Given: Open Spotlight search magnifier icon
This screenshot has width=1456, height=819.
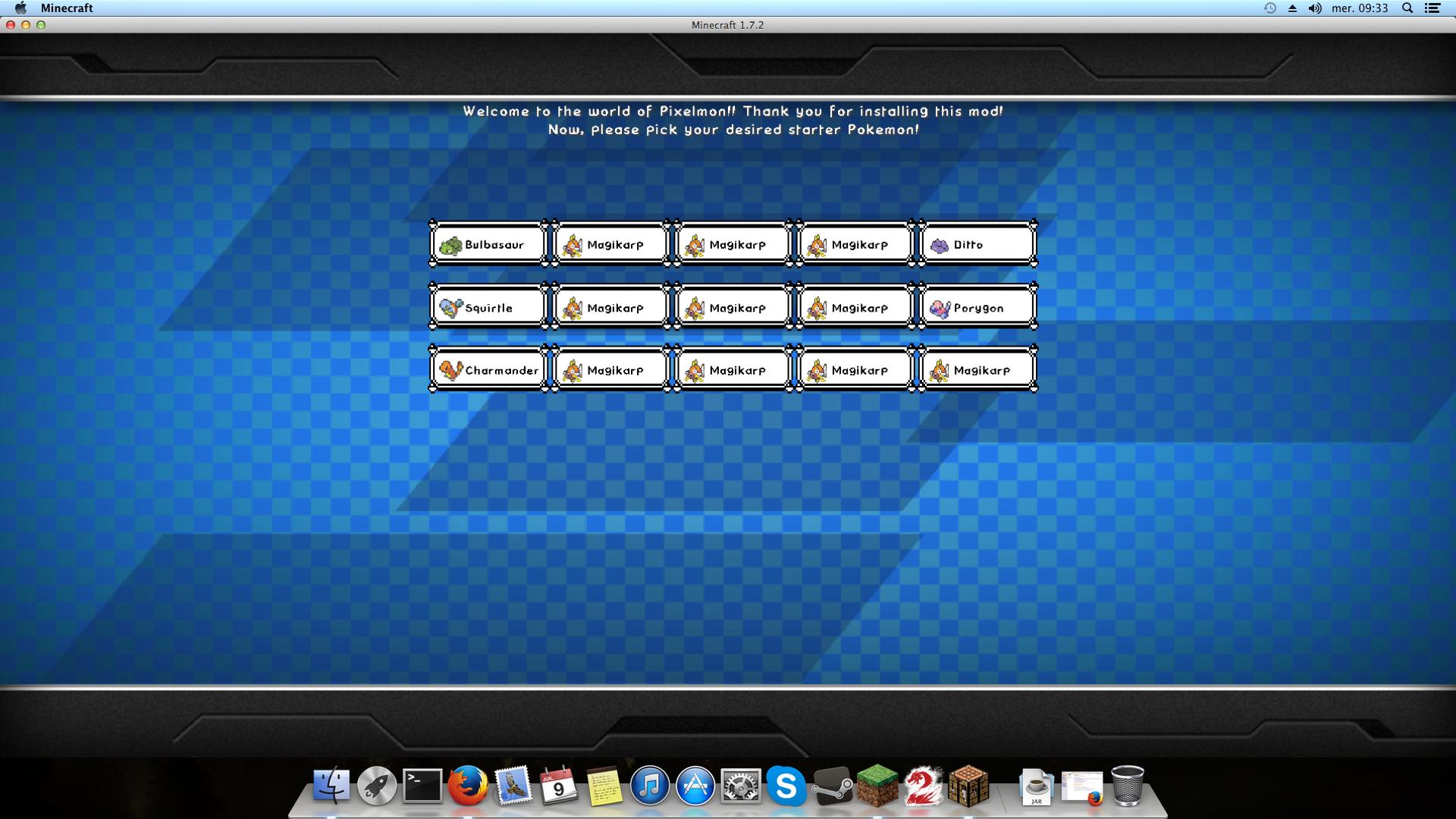Looking at the screenshot, I should (x=1407, y=8).
